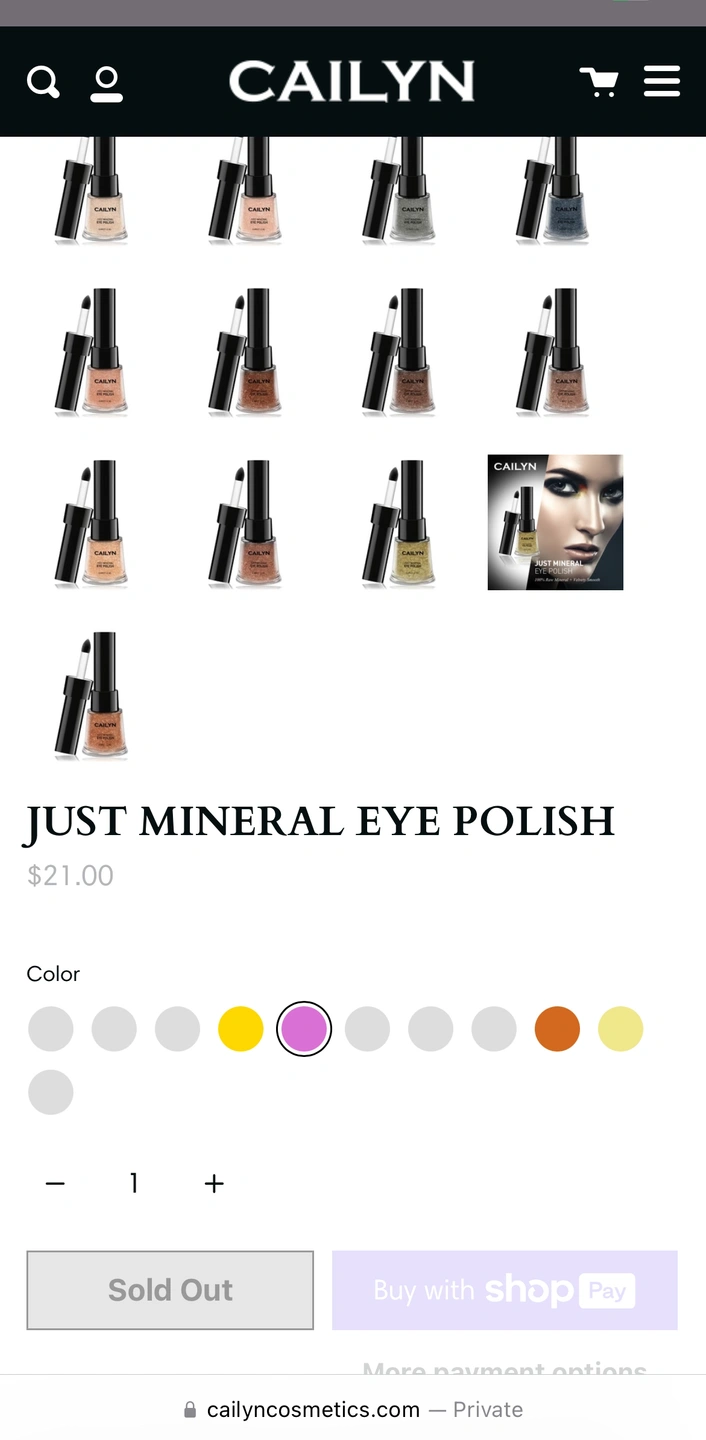This screenshot has width=706, height=1440.
Task: Select the gold-green eye polish thumbnail
Action: [401, 522]
